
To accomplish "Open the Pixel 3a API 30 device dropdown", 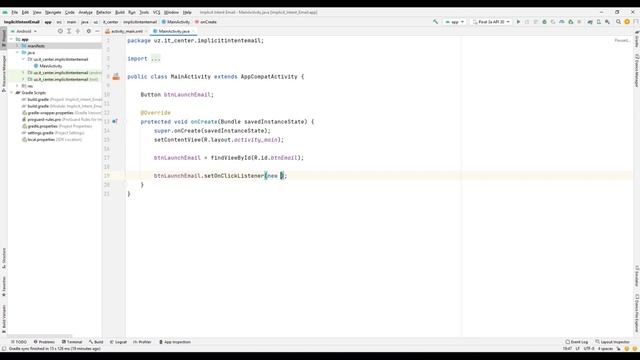I will (491, 22).
